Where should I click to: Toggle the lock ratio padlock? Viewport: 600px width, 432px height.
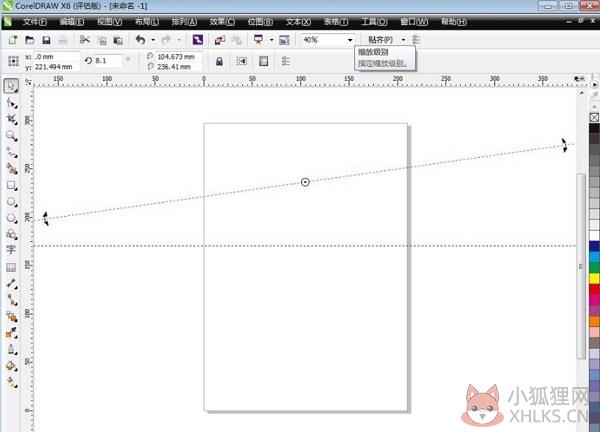[219, 61]
